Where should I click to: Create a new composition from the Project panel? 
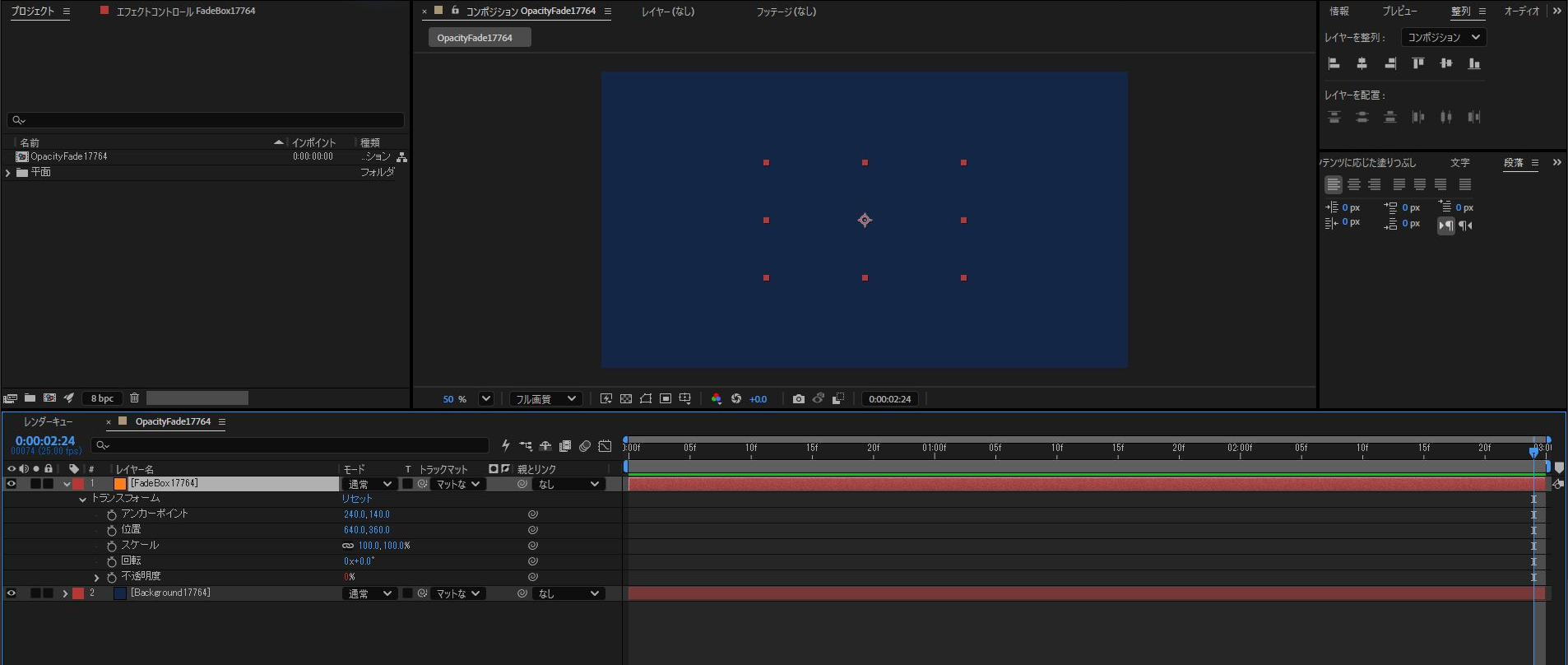point(49,398)
